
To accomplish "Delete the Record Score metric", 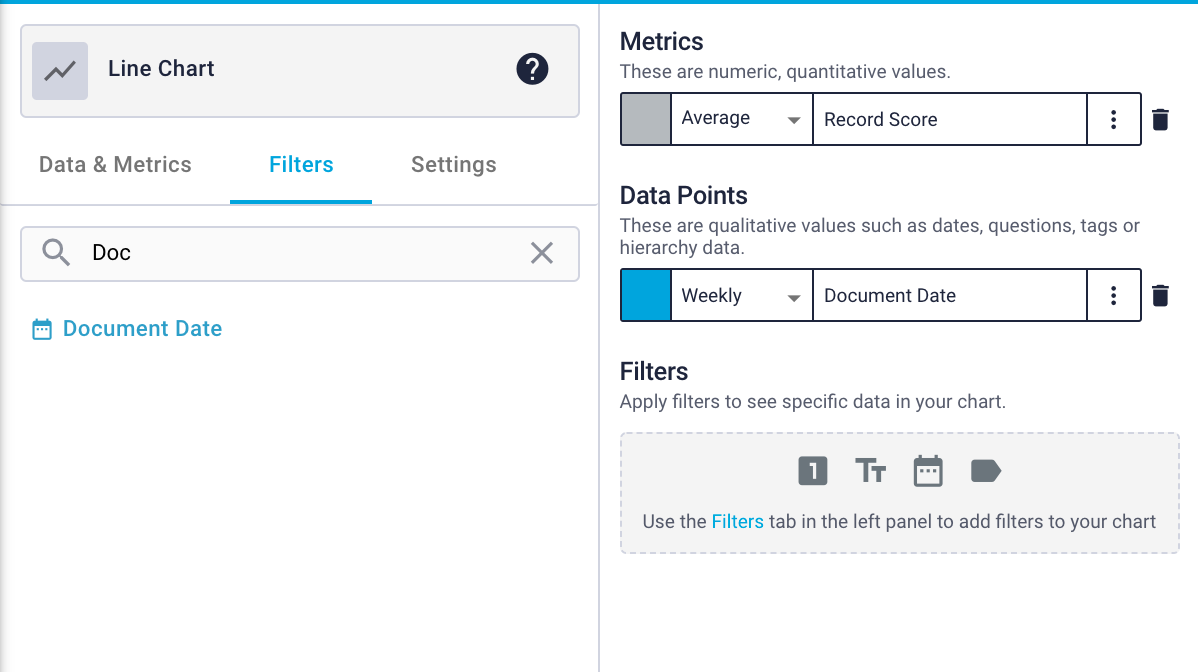I will tap(1160, 119).
